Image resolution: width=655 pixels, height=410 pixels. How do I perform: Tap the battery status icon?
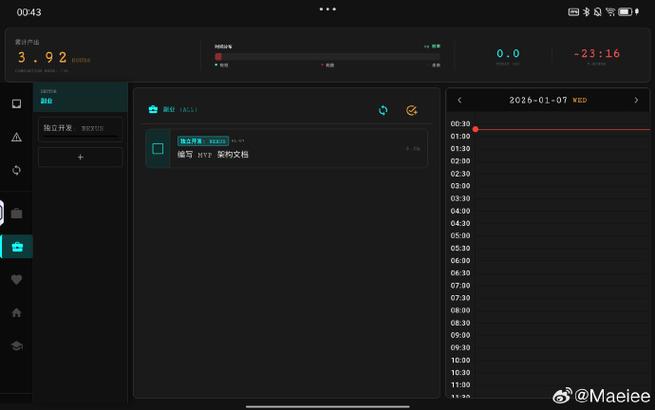(625, 12)
